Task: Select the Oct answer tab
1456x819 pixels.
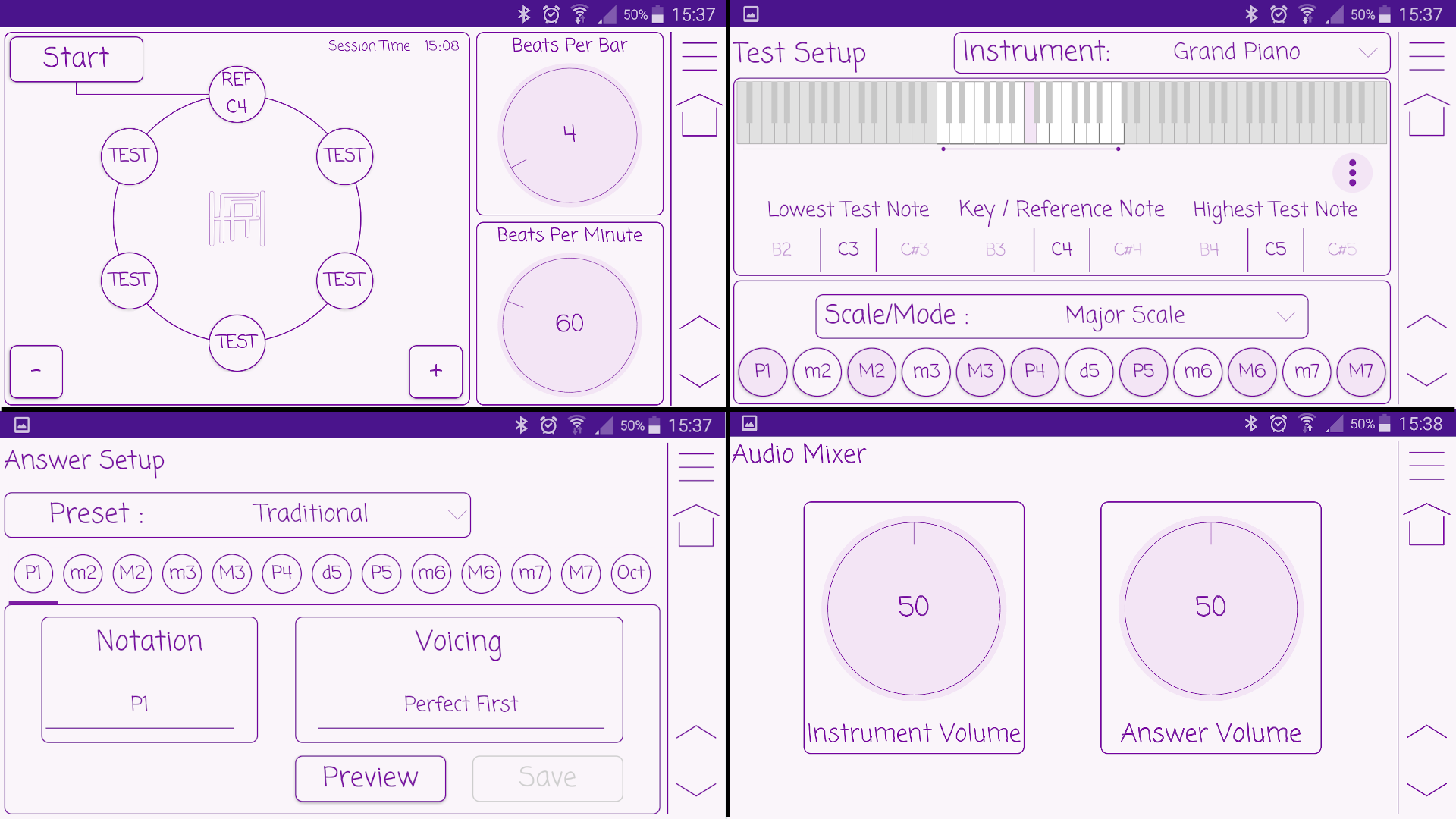Action: pyautogui.click(x=630, y=573)
